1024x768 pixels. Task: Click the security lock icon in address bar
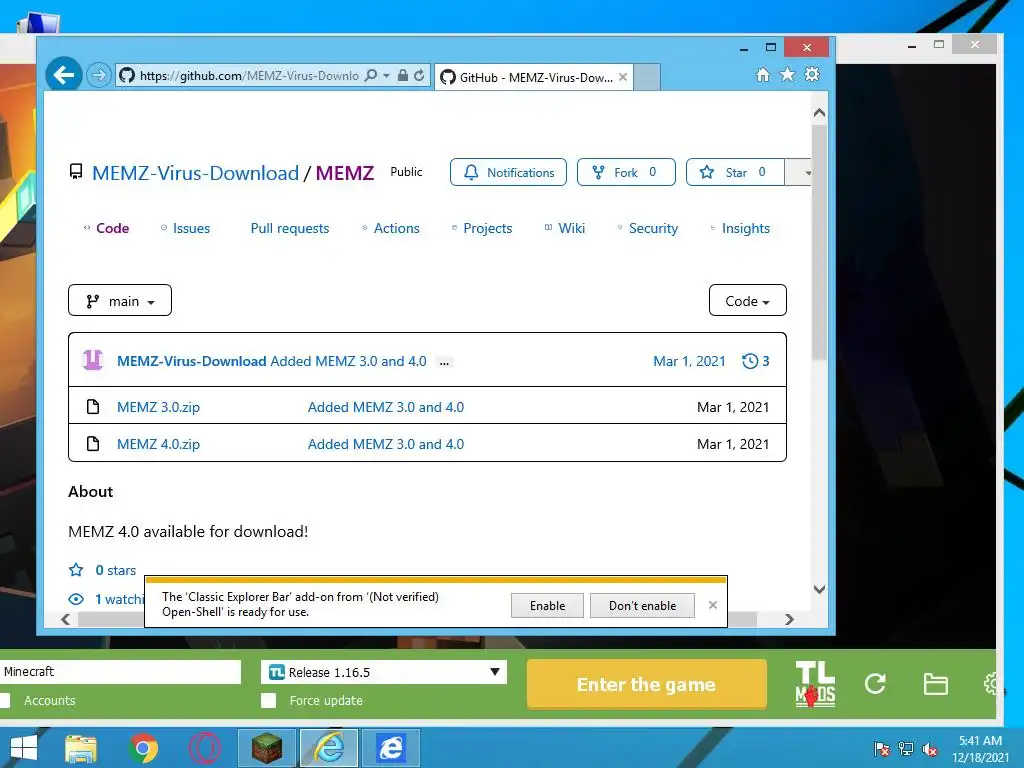click(403, 76)
